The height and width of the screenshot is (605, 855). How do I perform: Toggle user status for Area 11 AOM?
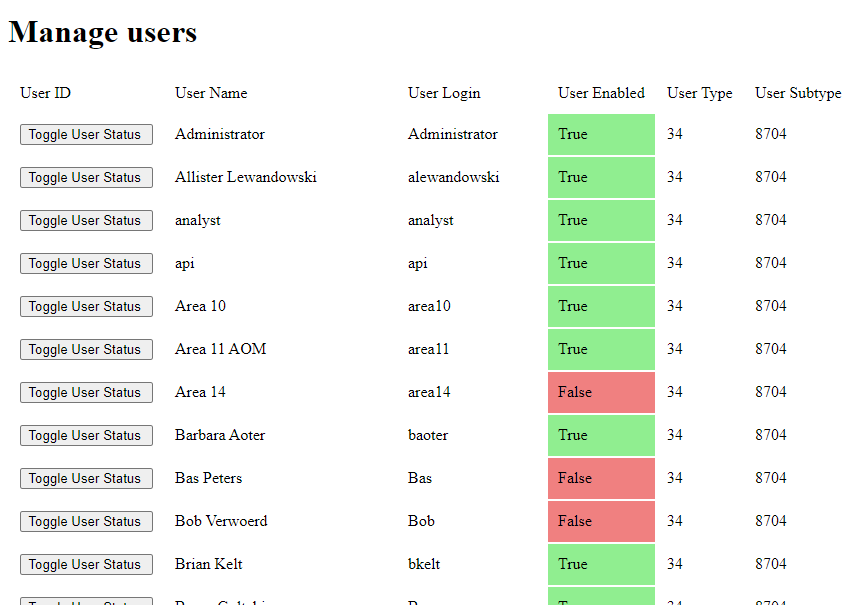(x=86, y=349)
